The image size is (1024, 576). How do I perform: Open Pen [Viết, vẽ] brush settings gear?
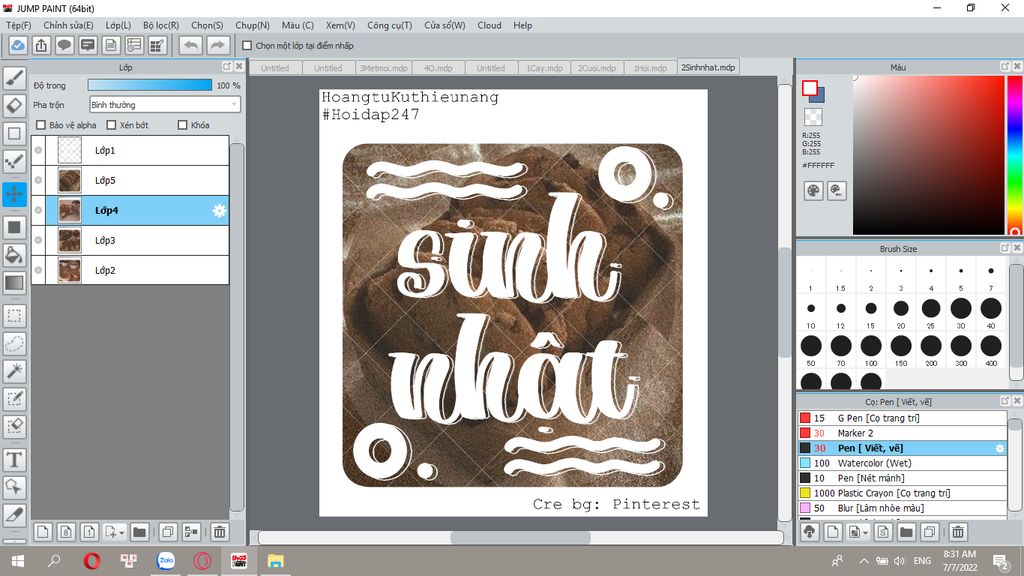pos(999,448)
